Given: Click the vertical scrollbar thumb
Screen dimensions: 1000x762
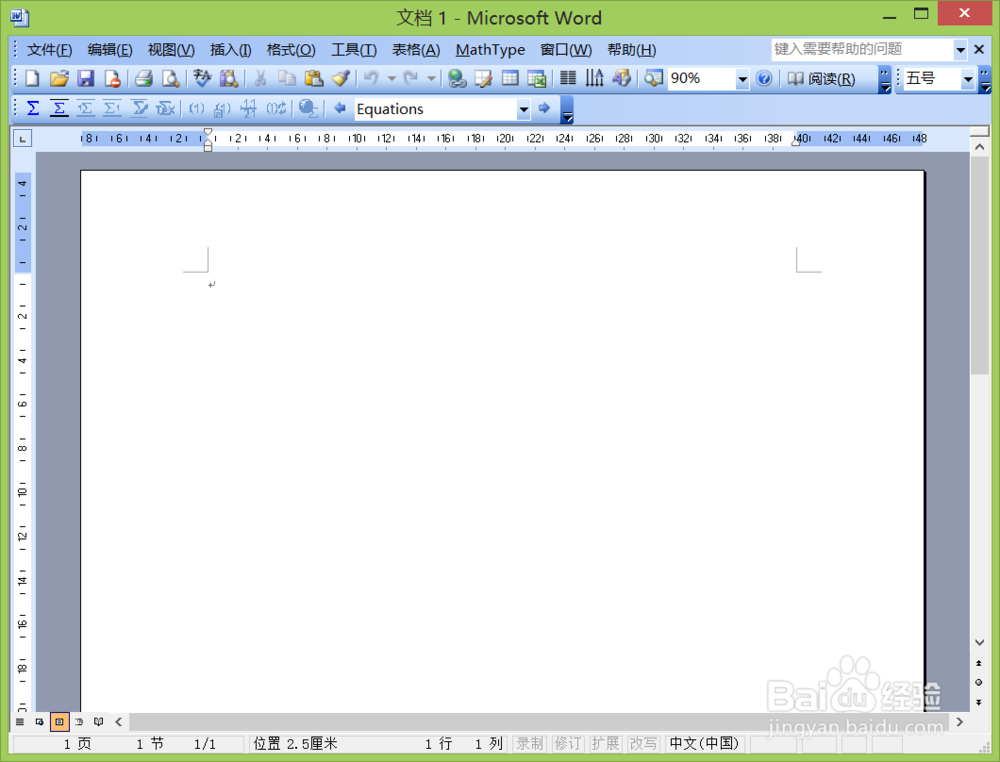Looking at the screenshot, I should click(980, 265).
